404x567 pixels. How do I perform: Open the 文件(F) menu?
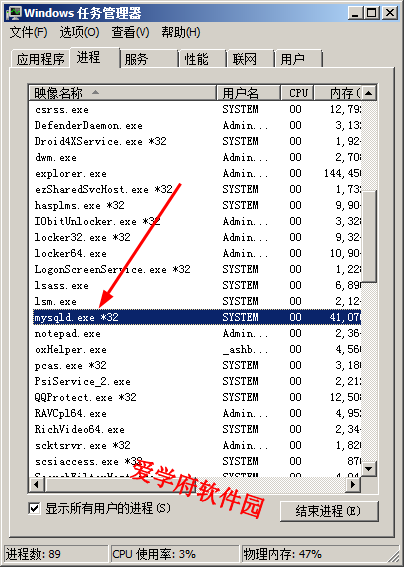pos(29,33)
